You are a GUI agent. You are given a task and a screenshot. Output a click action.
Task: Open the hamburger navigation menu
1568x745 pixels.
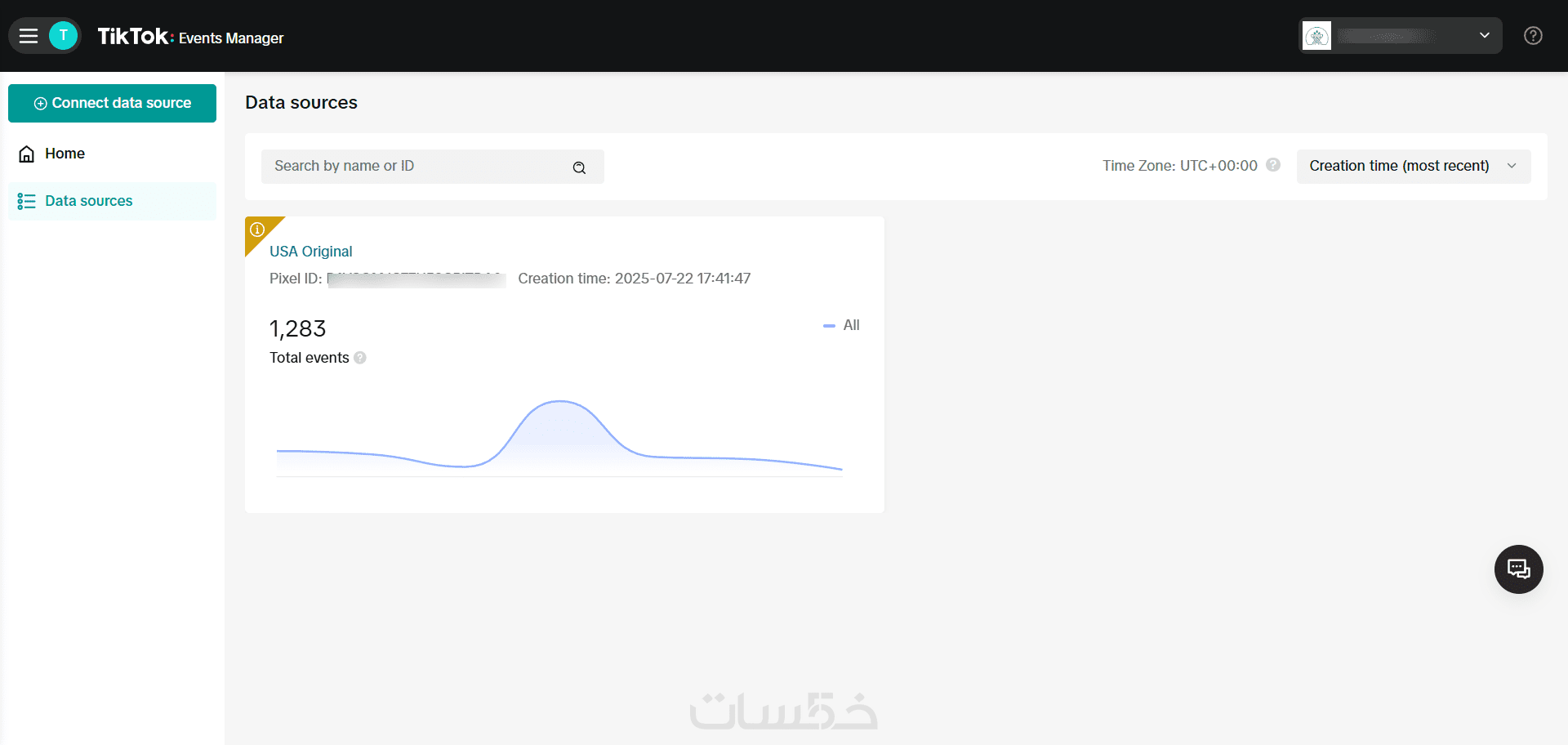click(29, 36)
